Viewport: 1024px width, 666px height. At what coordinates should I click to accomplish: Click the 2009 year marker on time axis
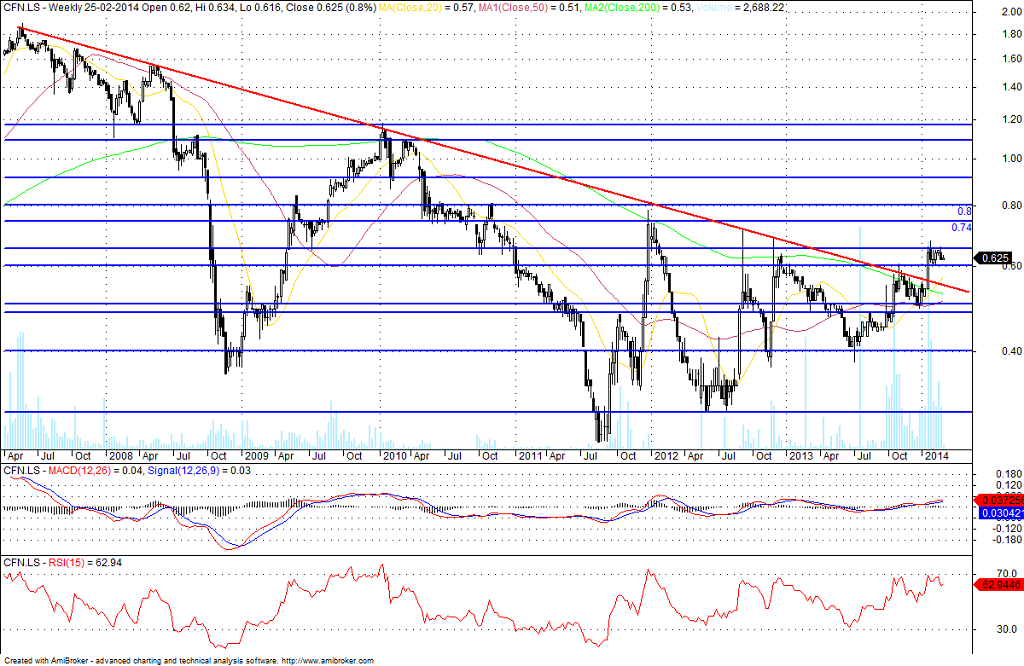(258, 455)
